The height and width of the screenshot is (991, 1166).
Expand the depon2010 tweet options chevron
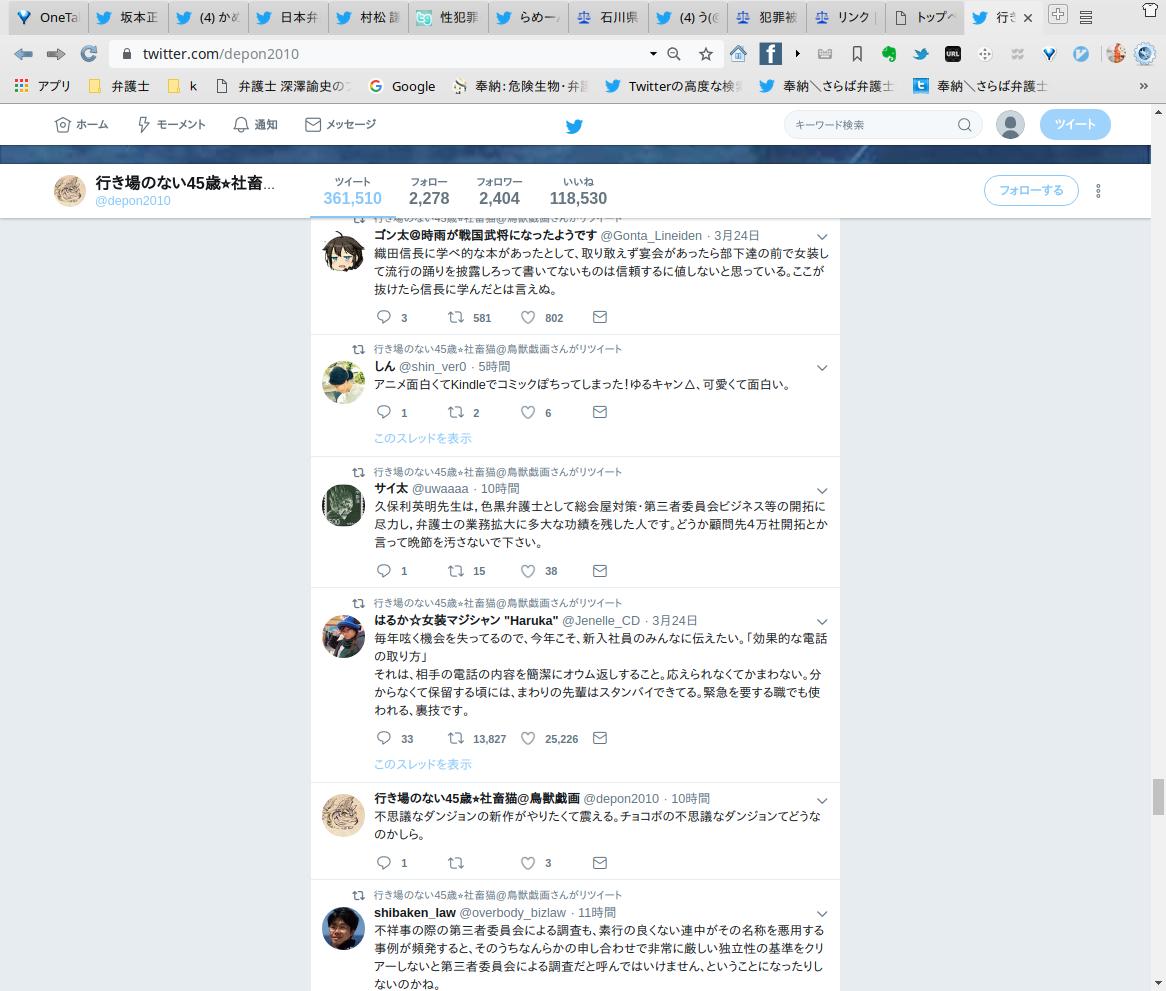pos(822,801)
